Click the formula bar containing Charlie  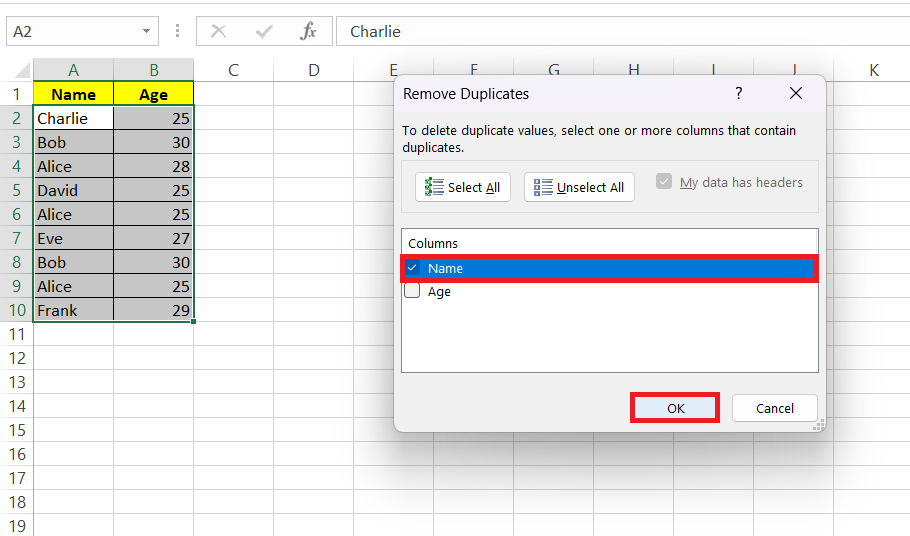tap(623, 31)
